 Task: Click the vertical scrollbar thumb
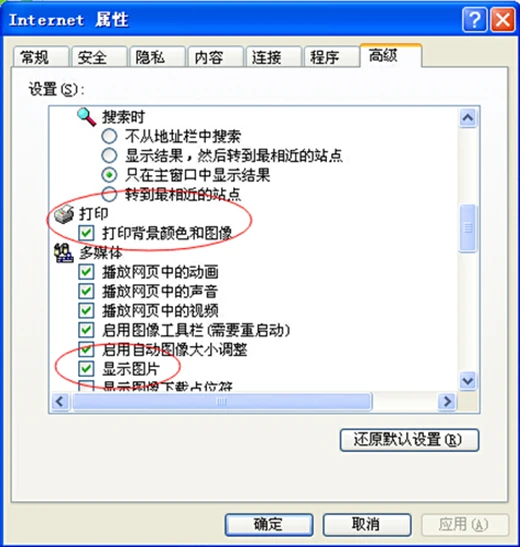coord(468,228)
